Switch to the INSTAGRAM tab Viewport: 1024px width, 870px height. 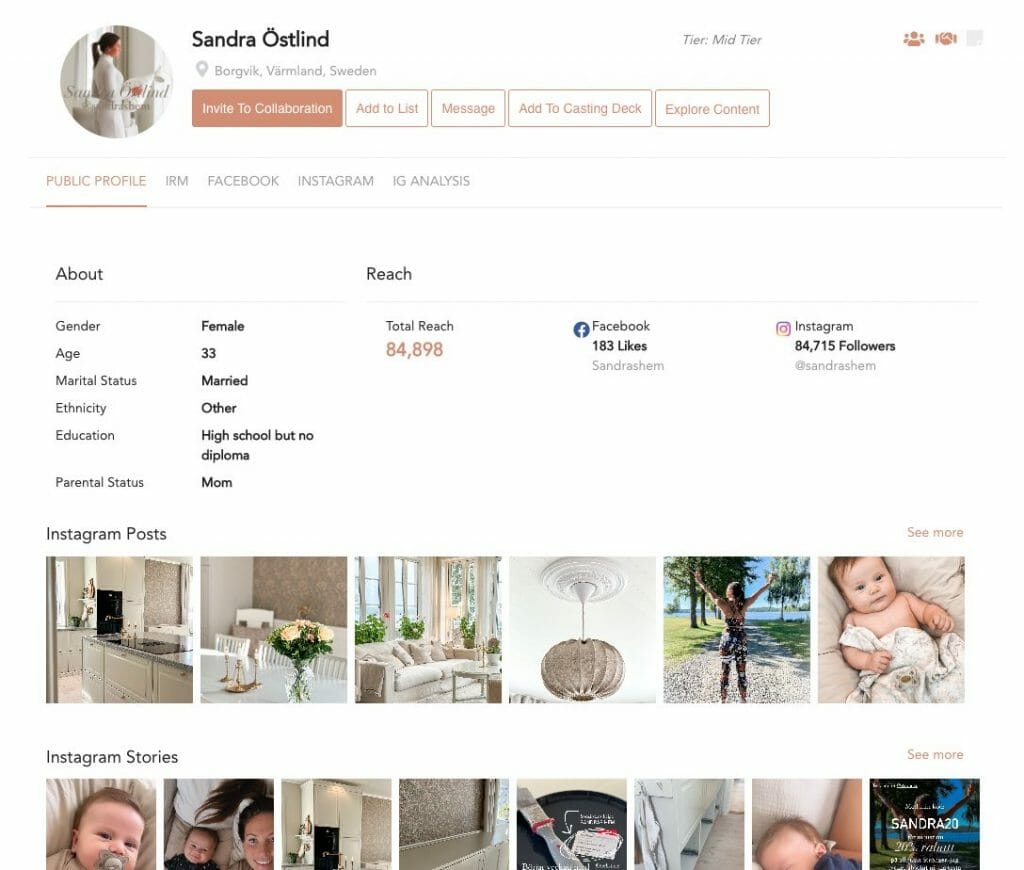point(336,181)
